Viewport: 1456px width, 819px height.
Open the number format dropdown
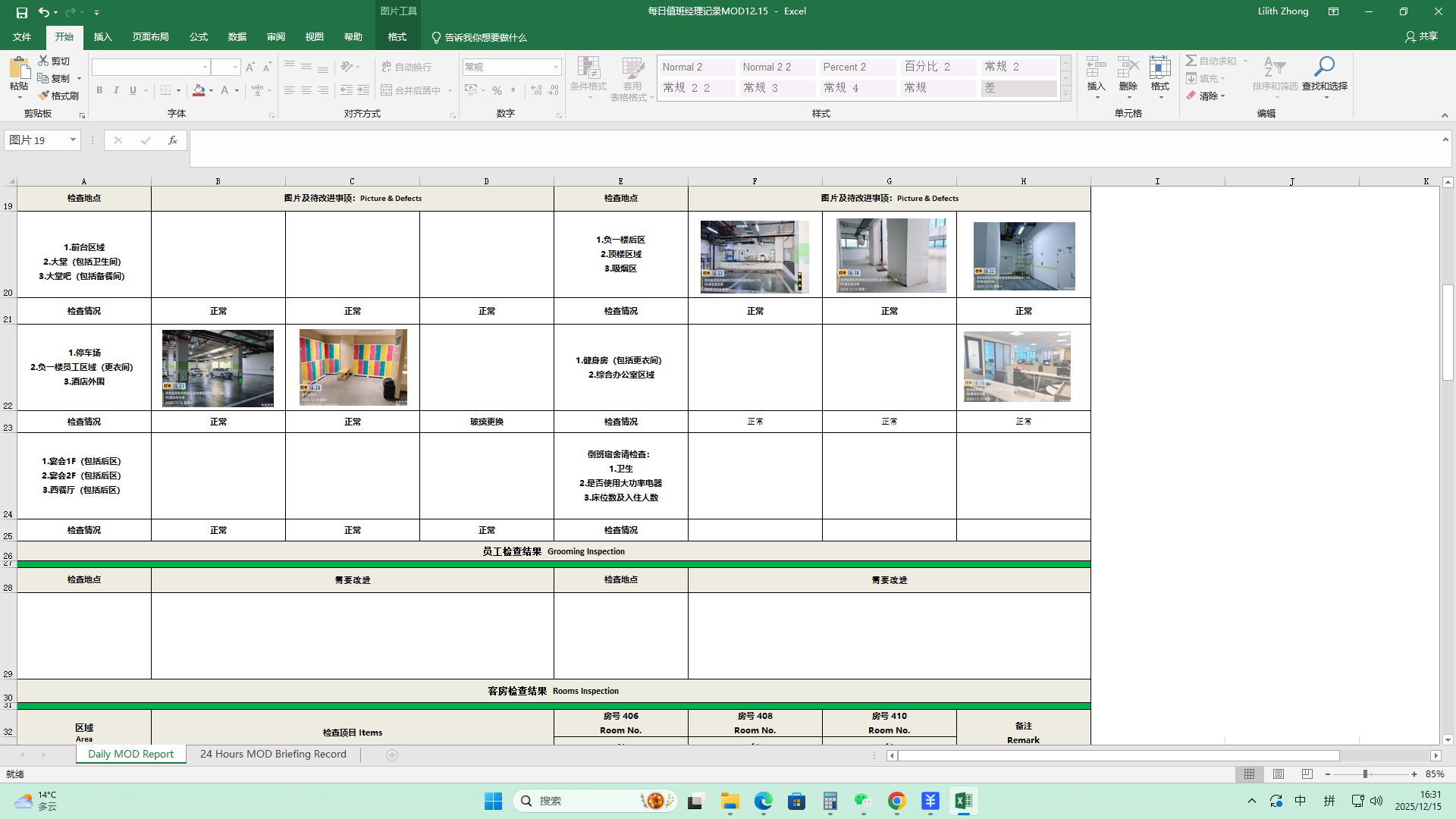tap(556, 67)
